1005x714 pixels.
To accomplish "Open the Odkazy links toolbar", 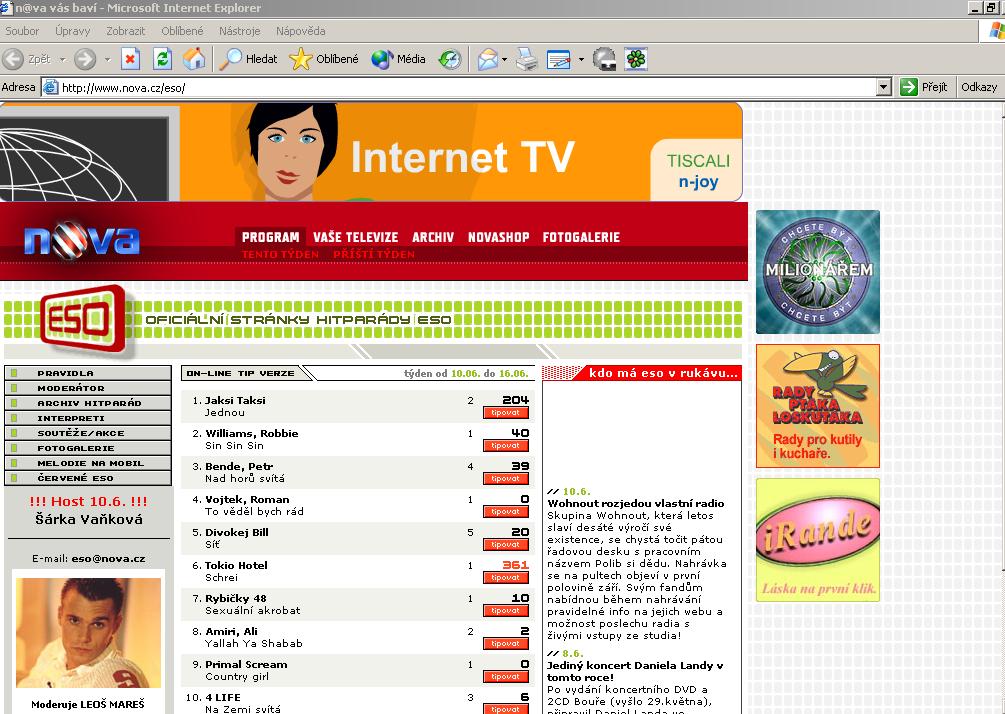I will [979, 87].
